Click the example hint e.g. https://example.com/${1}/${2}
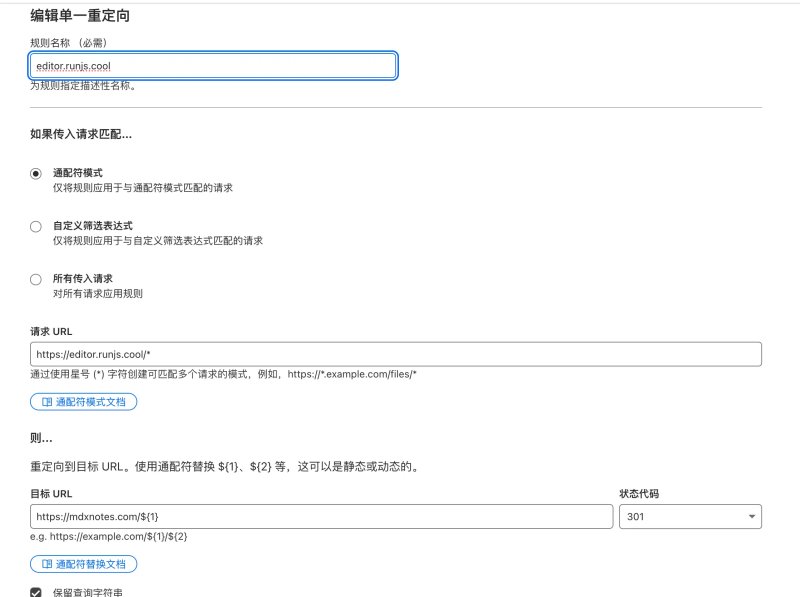Image resolution: width=800 pixels, height=597 pixels. click(x=109, y=537)
